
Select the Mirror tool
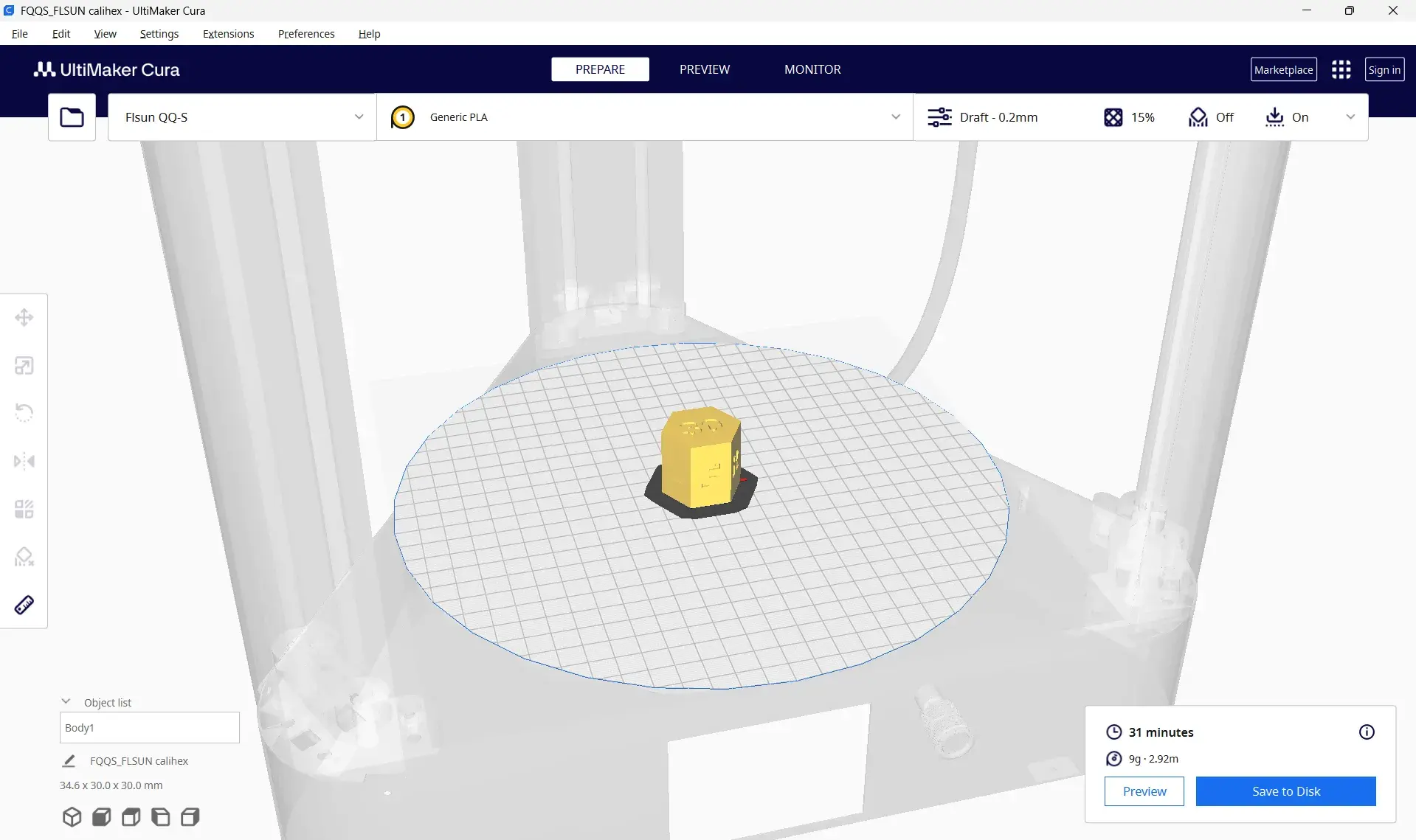click(24, 461)
